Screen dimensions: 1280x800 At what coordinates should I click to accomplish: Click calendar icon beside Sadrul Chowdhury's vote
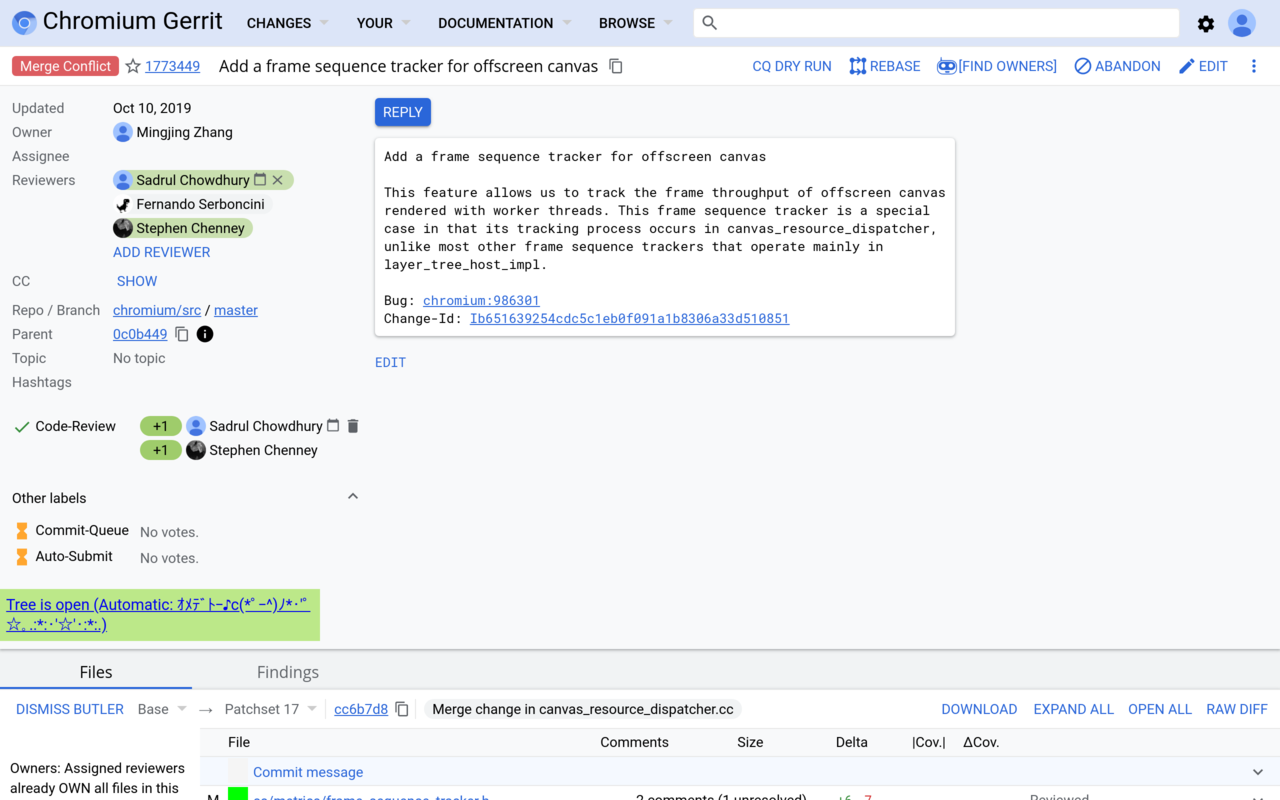point(333,426)
